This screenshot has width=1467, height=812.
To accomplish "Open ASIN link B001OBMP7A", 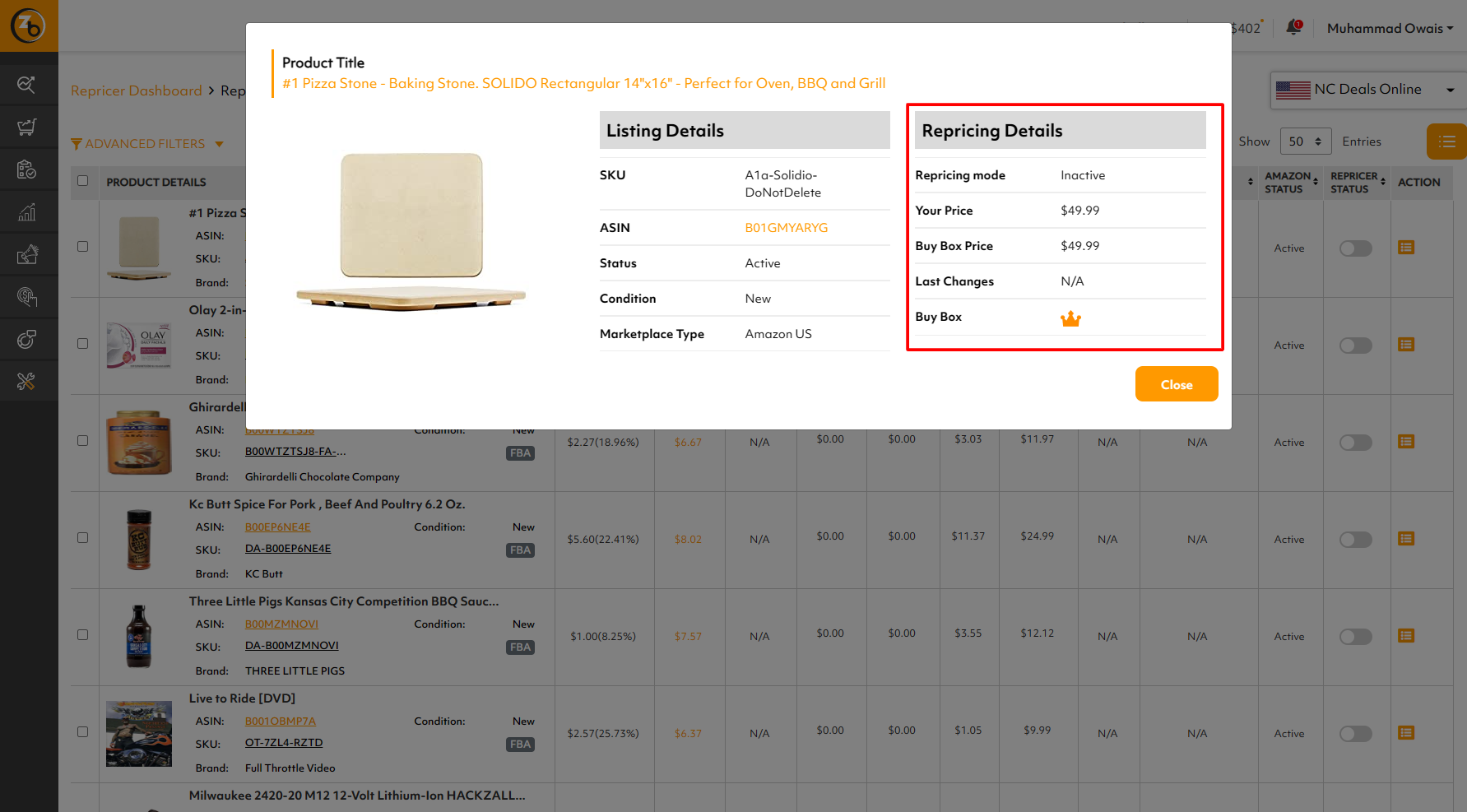I will click(x=281, y=722).
